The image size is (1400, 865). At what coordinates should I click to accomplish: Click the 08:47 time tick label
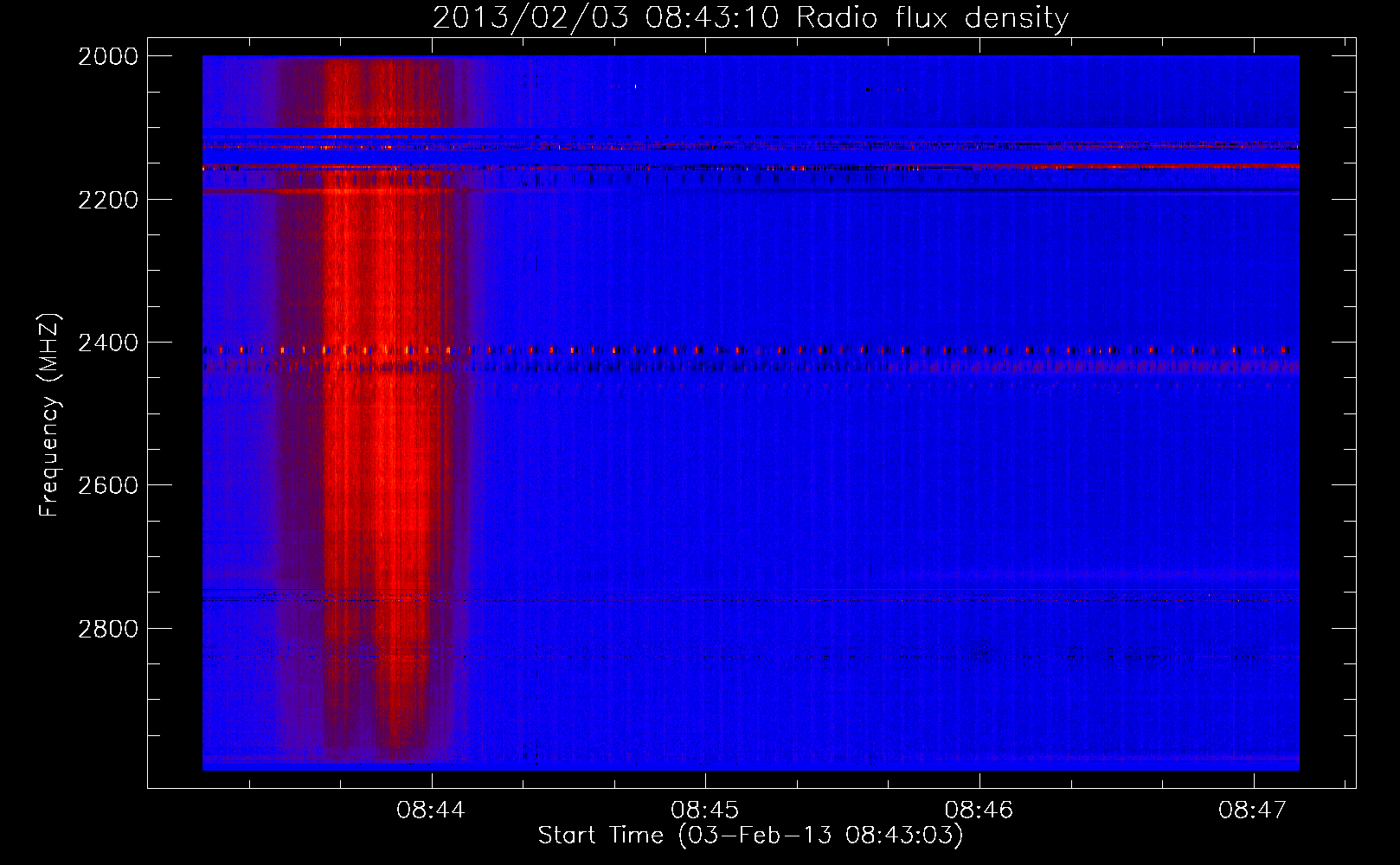click(1253, 811)
